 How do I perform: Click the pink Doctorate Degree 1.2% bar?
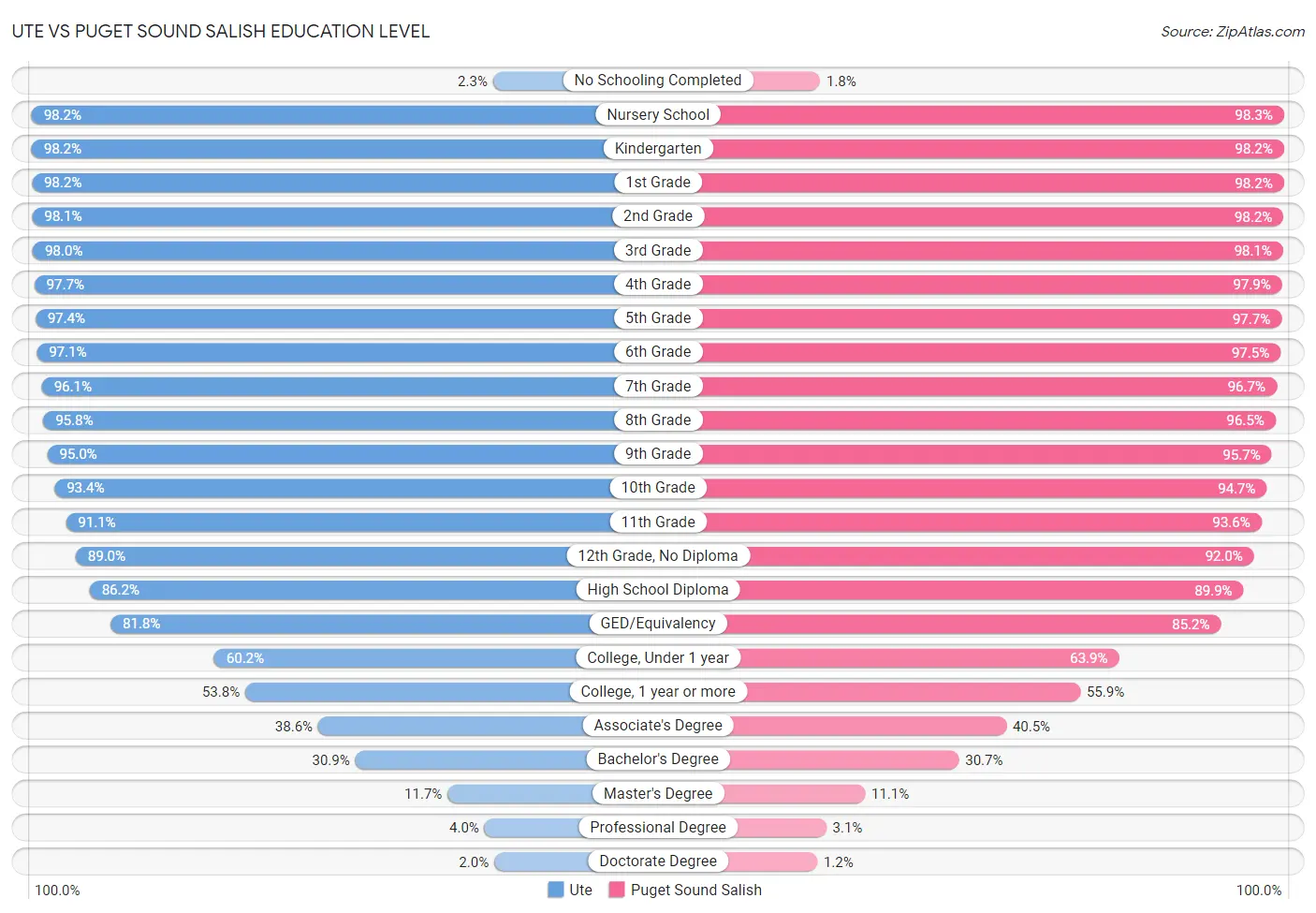772,861
